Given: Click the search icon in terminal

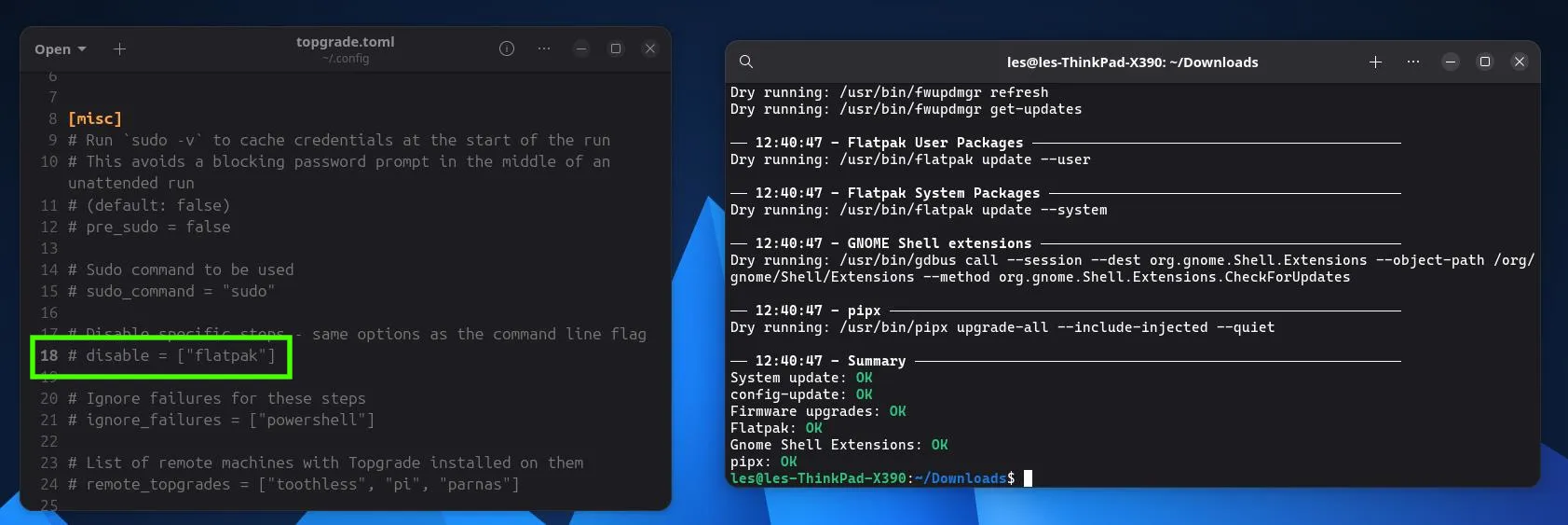Looking at the screenshot, I should (x=746, y=62).
